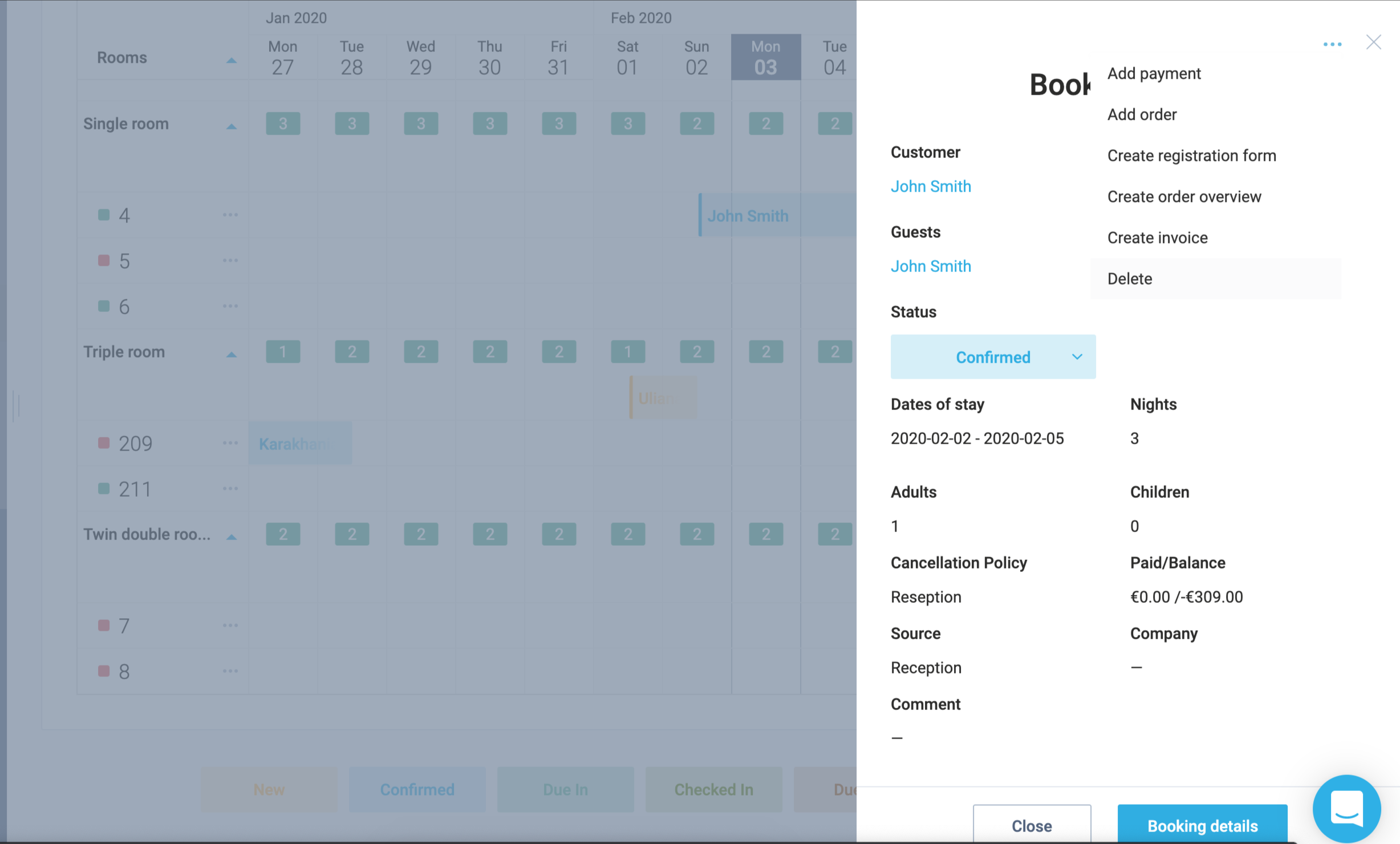Click the green status square of room 211
Image resolution: width=1400 pixels, height=844 pixels.
click(x=104, y=488)
